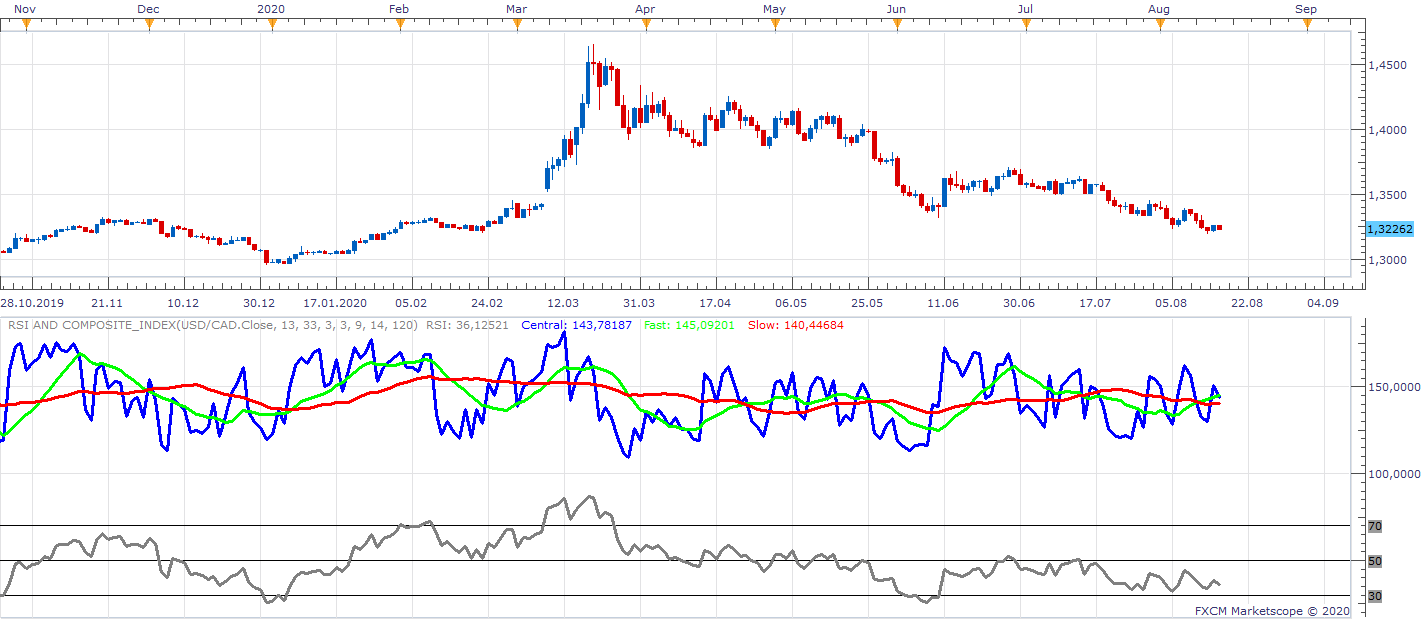1423x619 pixels.
Task: Click the 22.08 date label
Action: point(1247,302)
